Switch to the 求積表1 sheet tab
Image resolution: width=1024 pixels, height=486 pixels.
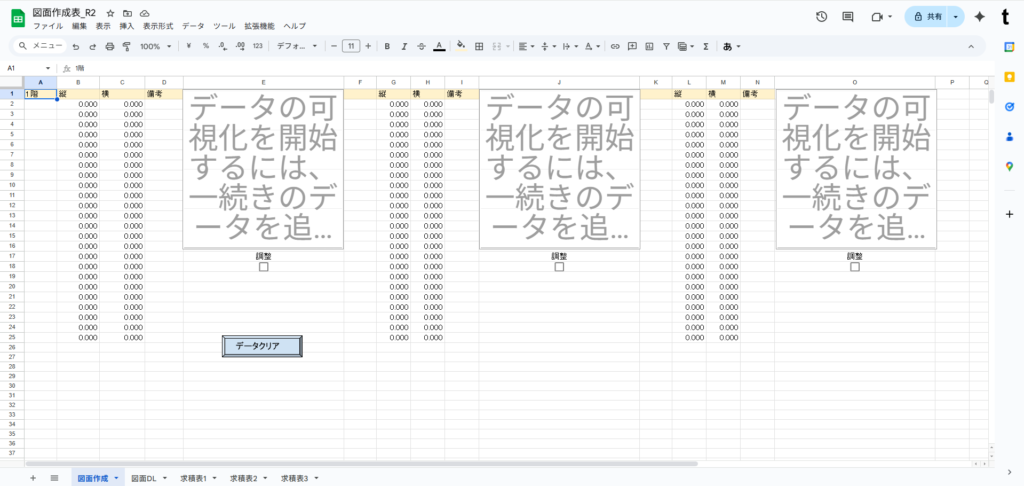pos(199,478)
